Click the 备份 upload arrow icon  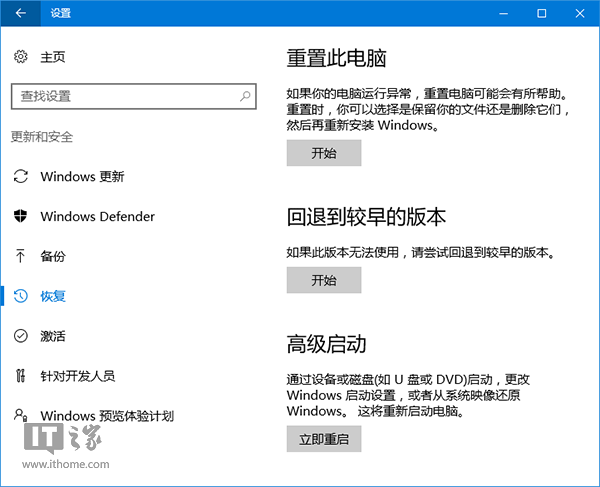click(20, 256)
